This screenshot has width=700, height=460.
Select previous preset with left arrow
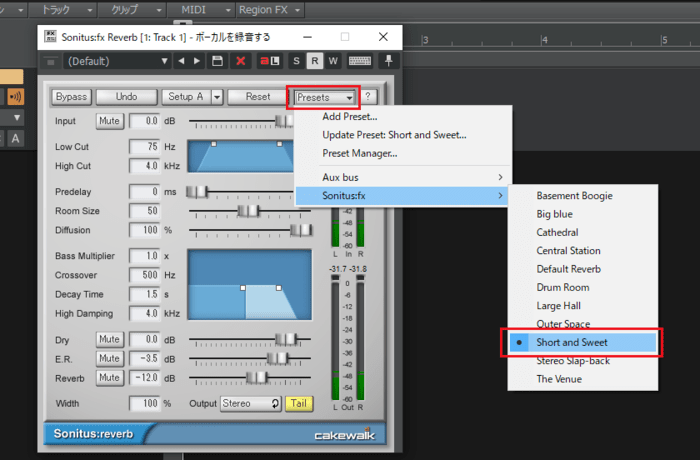181,61
